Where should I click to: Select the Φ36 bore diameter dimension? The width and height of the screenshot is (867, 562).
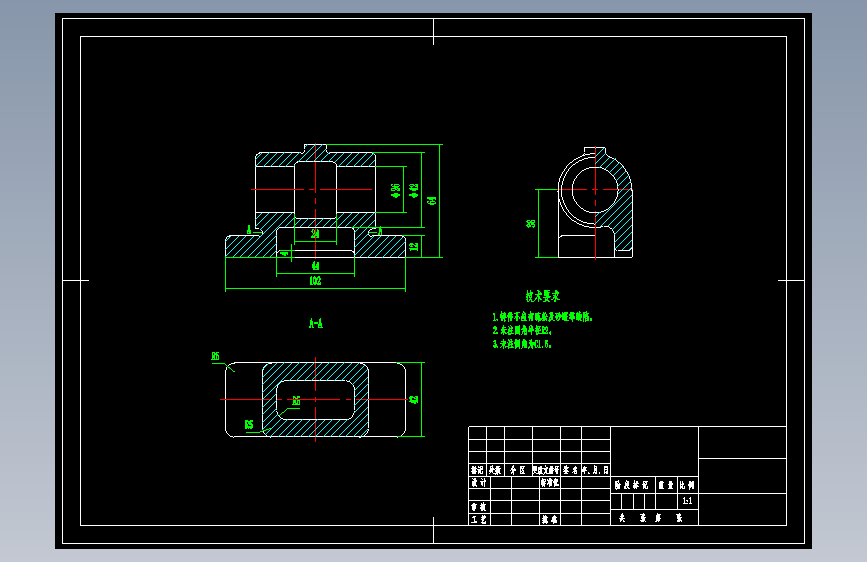[395, 191]
